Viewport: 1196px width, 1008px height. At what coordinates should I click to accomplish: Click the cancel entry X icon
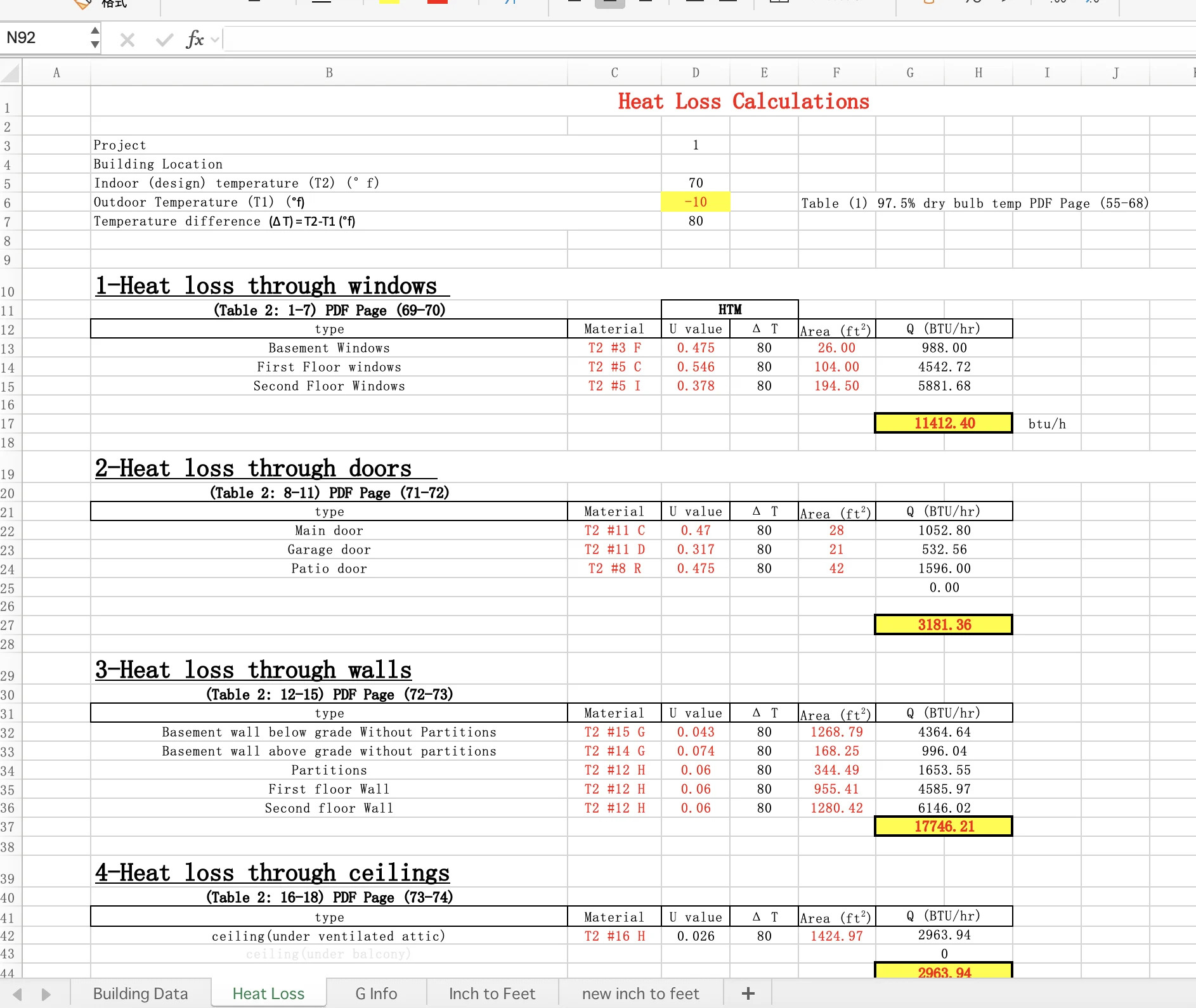click(x=127, y=40)
